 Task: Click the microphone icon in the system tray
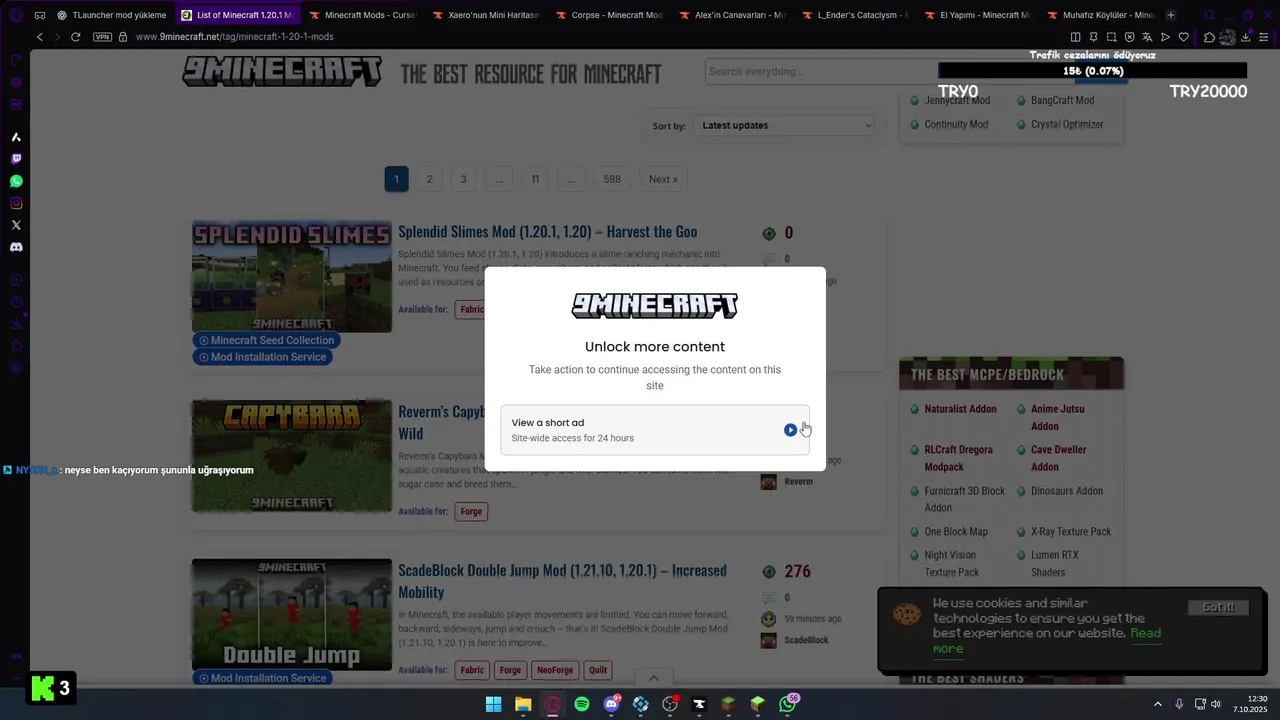click(1179, 704)
